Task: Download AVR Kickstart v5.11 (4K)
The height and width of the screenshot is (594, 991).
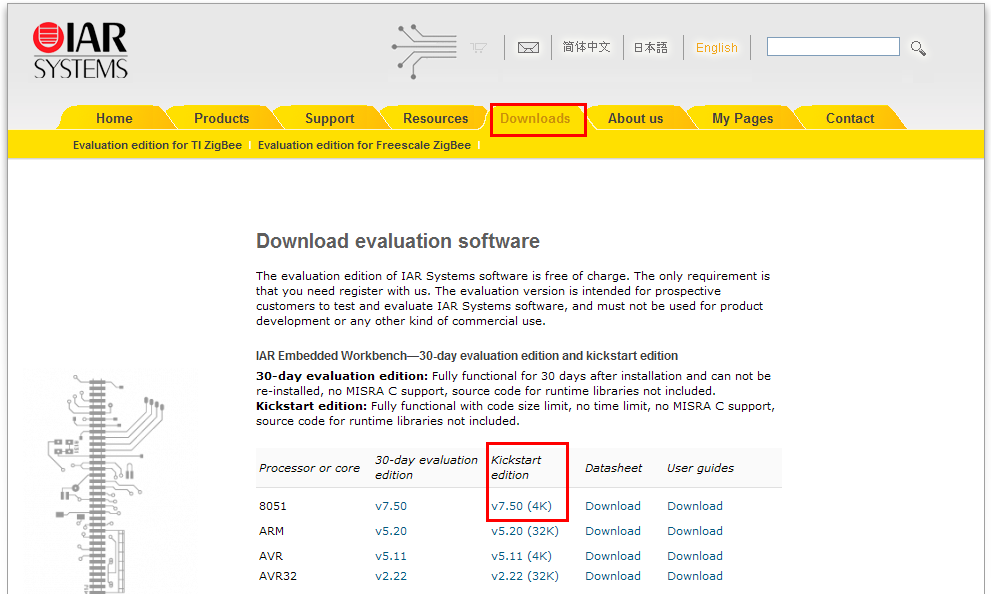Action: coord(521,556)
